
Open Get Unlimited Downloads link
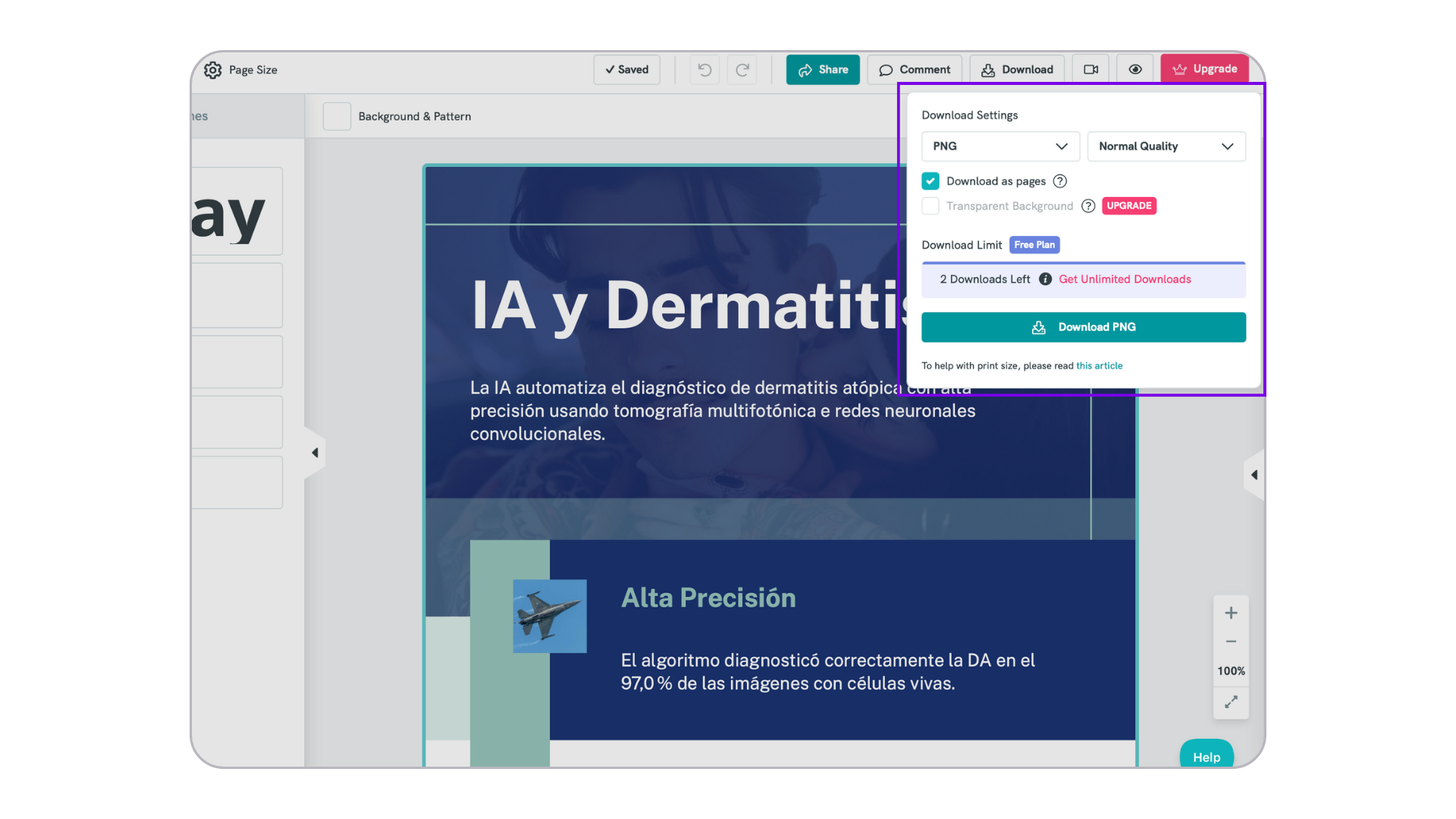1125,279
